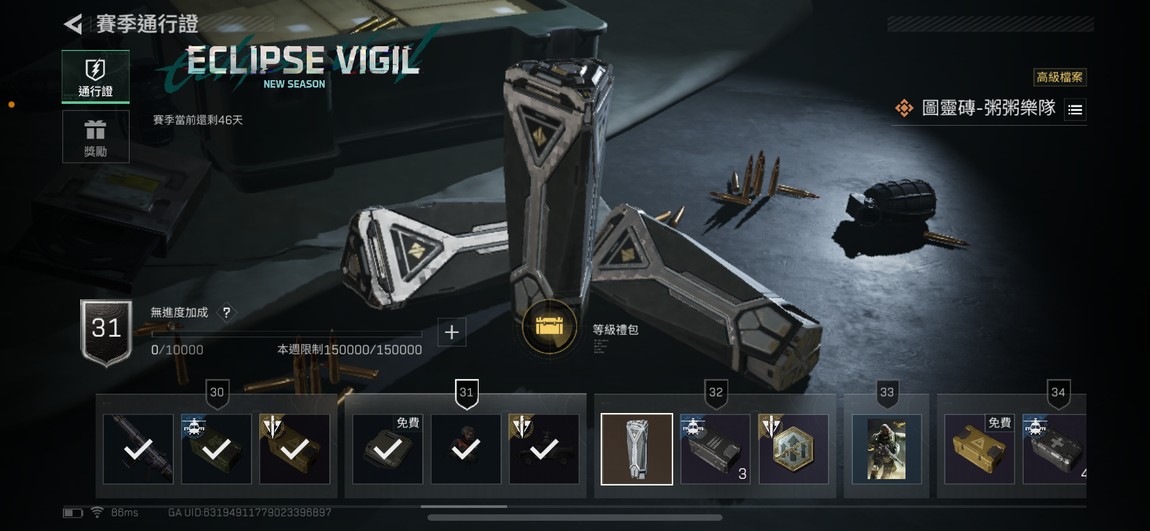Select the highlighted level 32 case reward

coord(637,449)
